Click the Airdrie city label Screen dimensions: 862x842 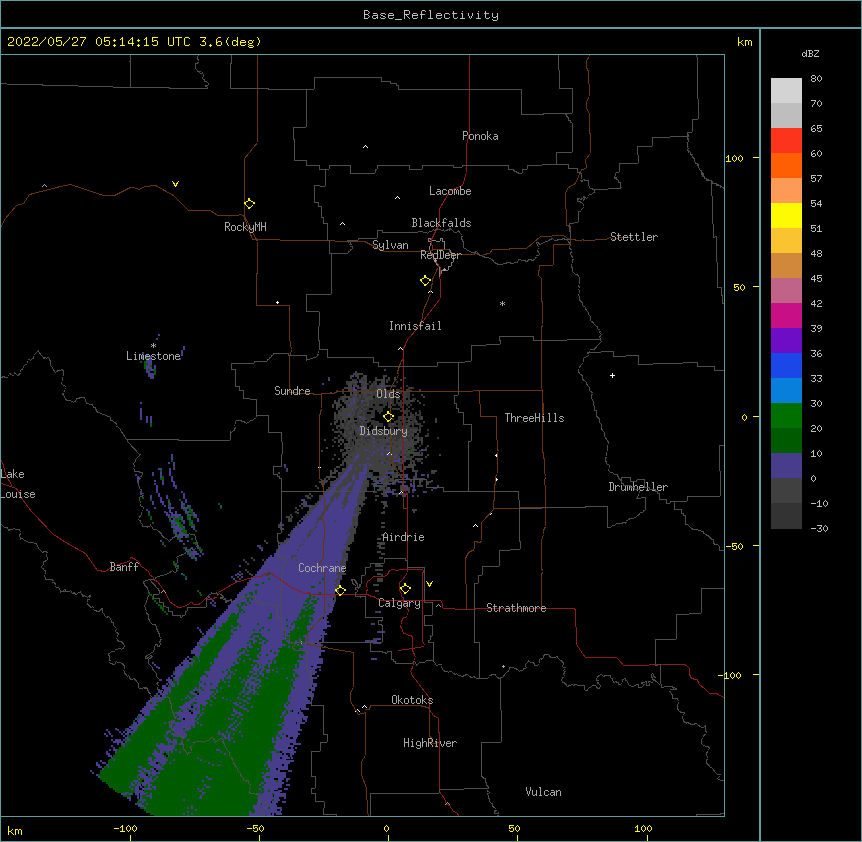point(404,537)
